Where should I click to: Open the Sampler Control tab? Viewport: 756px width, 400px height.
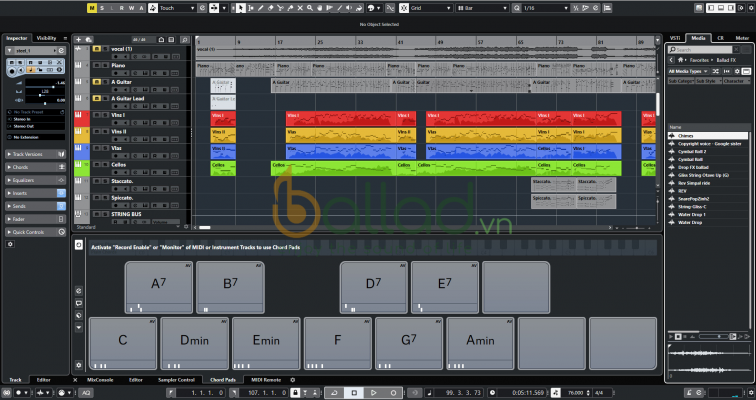[176, 380]
